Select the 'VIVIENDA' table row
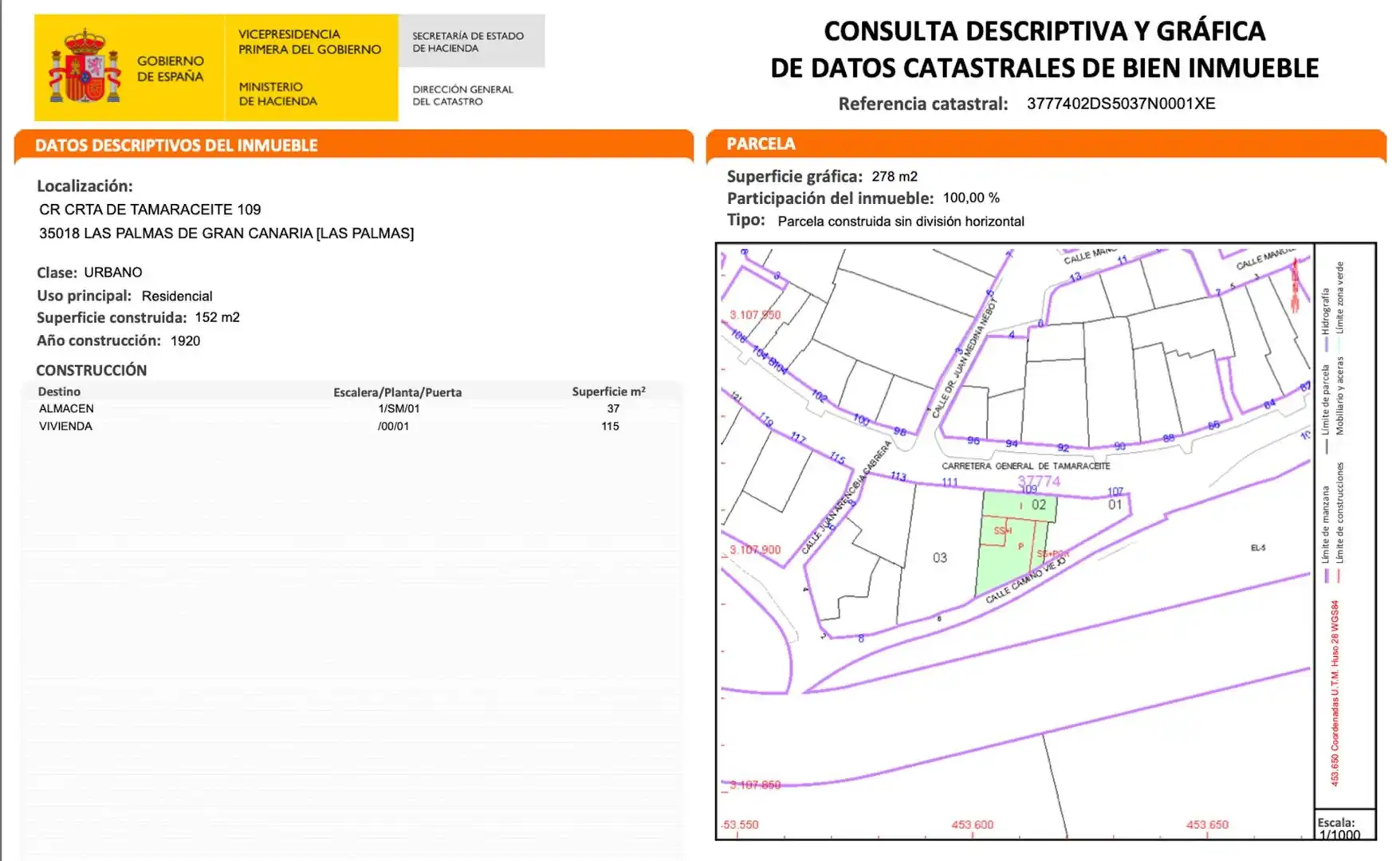The image size is (1400, 861). point(351,426)
